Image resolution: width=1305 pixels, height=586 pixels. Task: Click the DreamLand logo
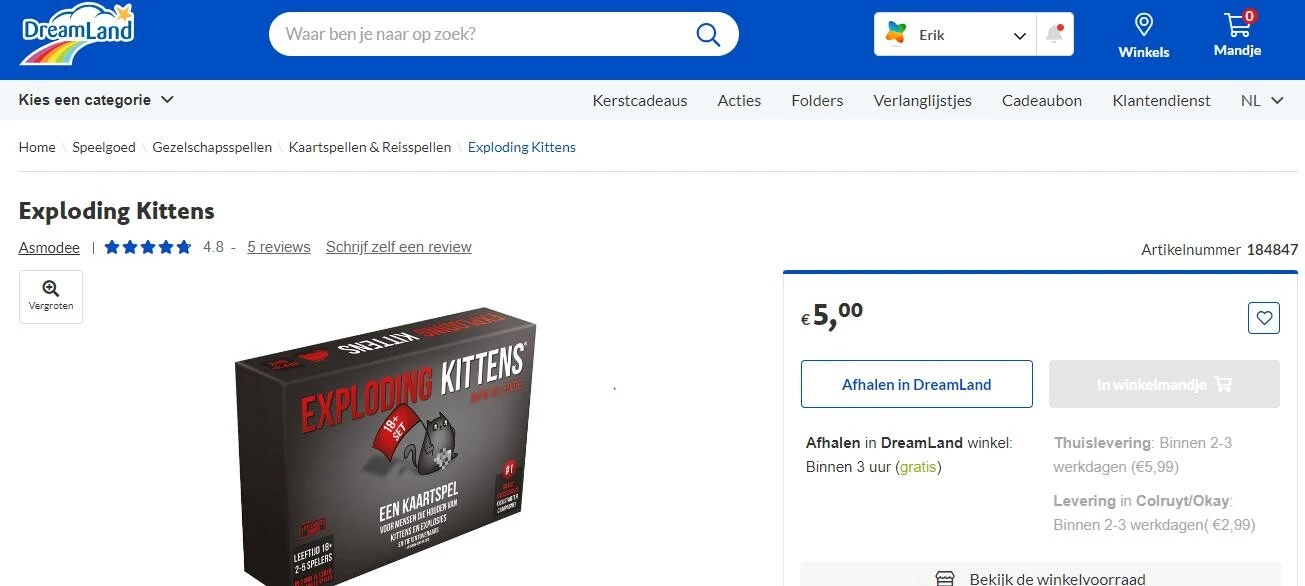point(78,35)
